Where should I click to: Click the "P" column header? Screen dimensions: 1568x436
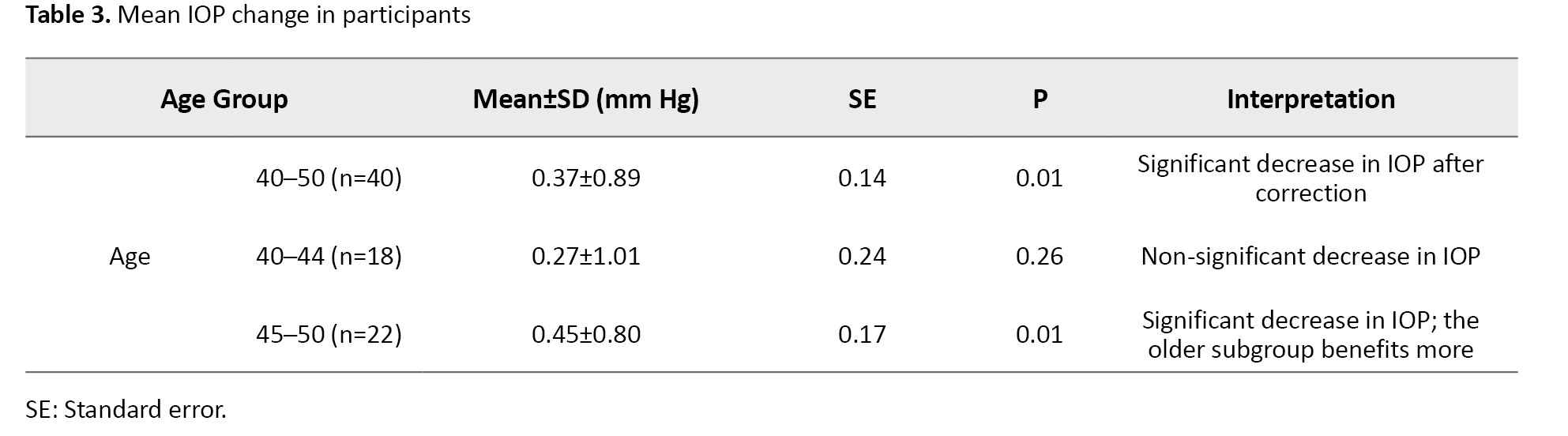tap(1040, 100)
